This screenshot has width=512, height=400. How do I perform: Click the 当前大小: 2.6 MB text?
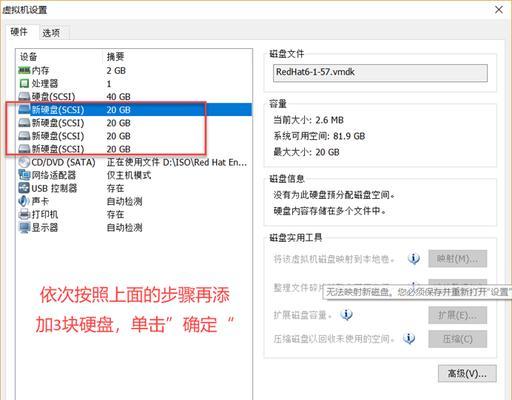(x=308, y=120)
